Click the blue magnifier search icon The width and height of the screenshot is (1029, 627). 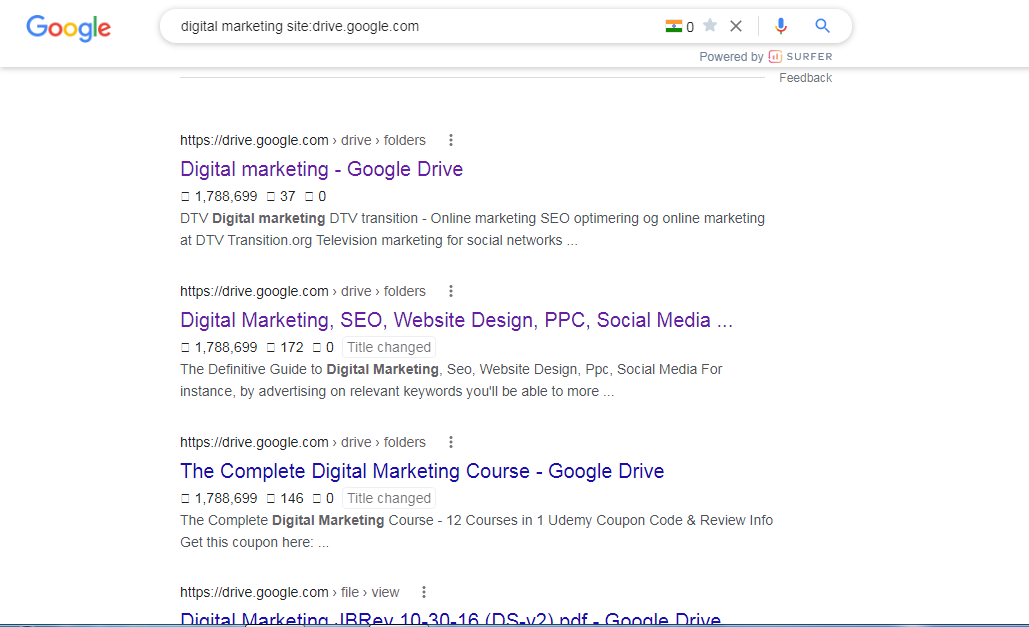[x=822, y=26]
